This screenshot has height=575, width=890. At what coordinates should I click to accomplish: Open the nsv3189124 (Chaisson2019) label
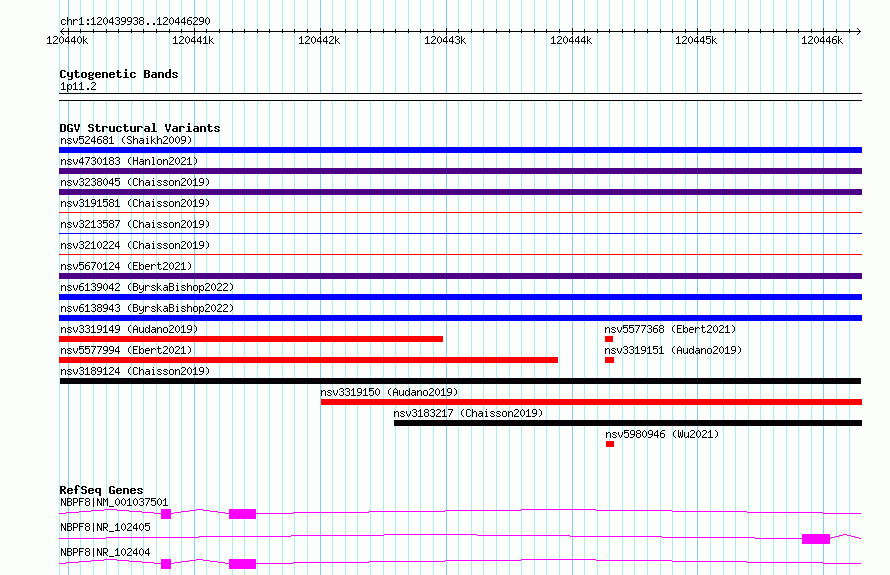(x=135, y=371)
